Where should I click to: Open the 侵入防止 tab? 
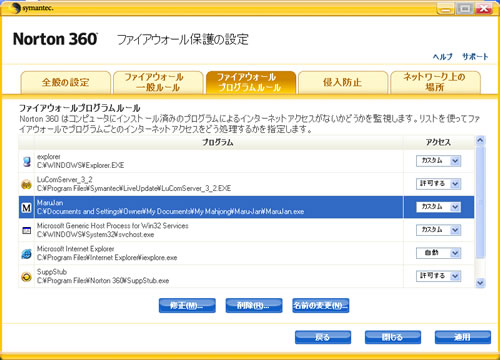[343, 82]
